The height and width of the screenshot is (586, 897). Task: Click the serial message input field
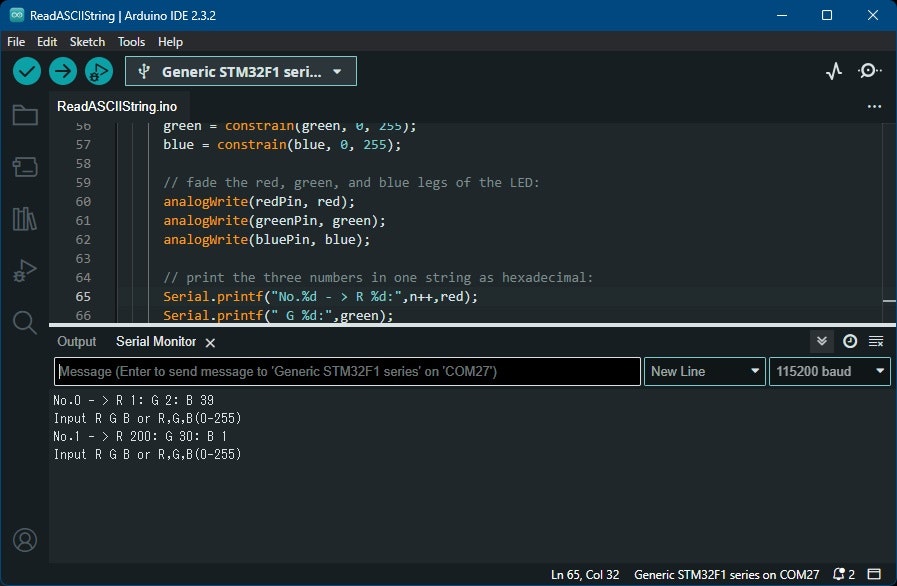point(347,371)
